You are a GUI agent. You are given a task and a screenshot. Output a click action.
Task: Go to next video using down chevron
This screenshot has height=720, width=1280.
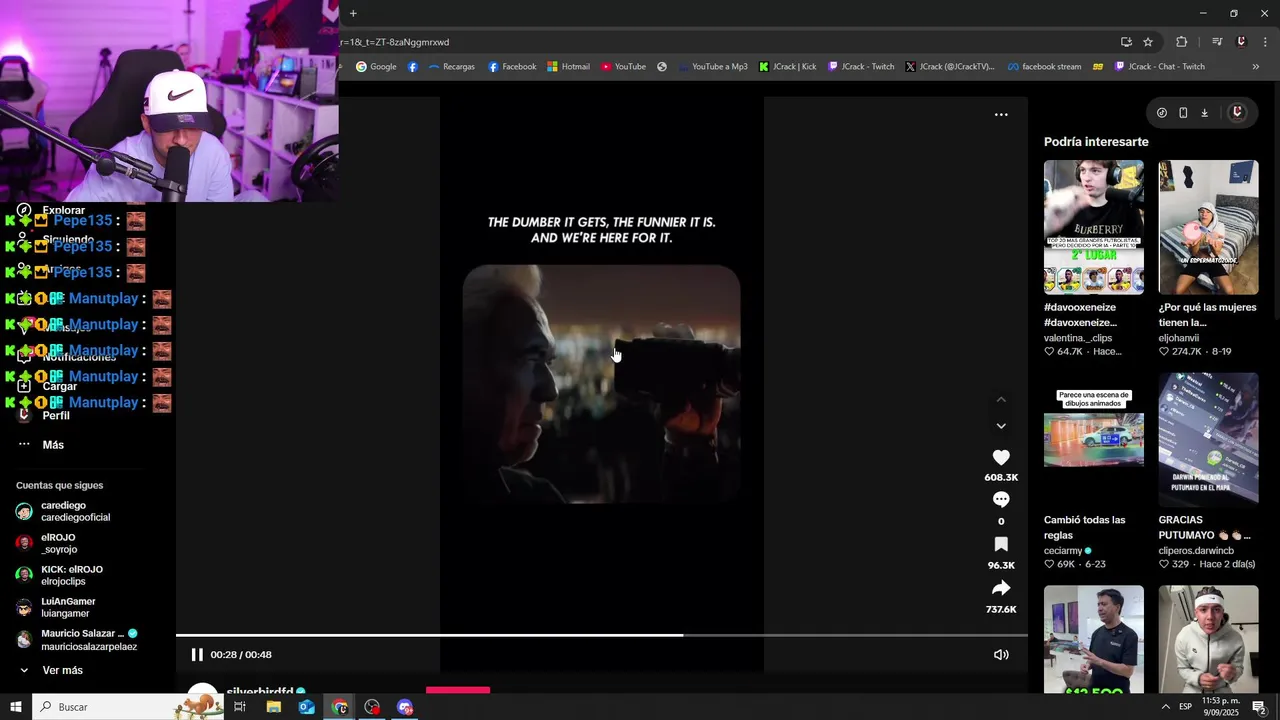coord(1001,426)
